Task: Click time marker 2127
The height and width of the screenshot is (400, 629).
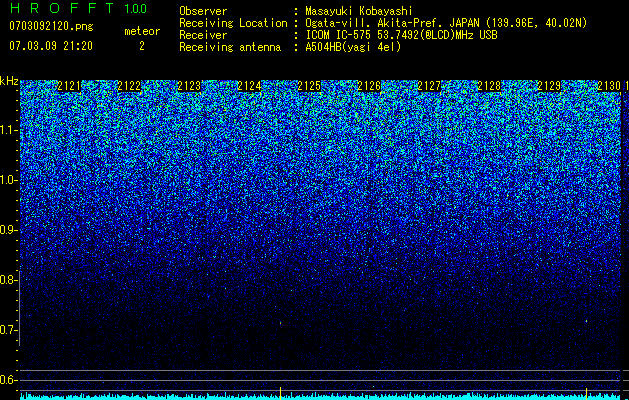Action: pos(429,86)
